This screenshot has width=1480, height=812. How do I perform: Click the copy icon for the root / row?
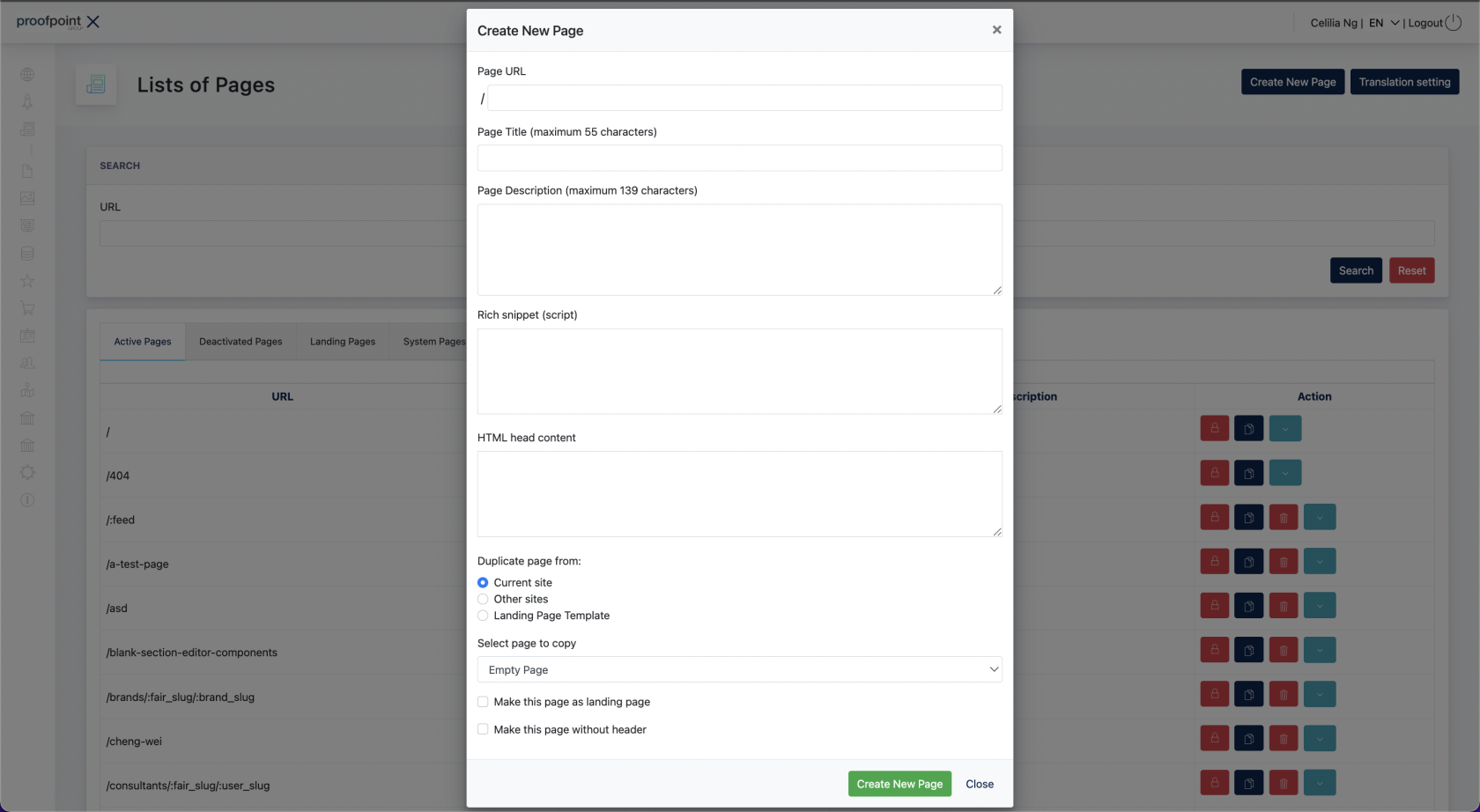(1248, 429)
